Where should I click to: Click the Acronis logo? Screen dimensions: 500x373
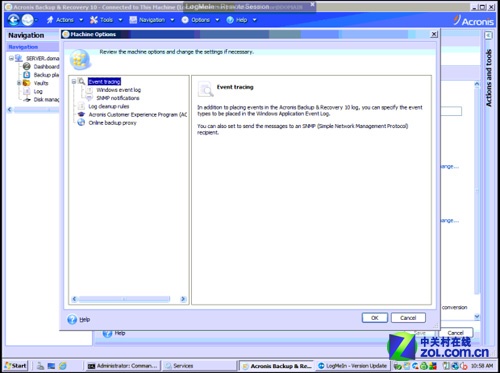474,21
